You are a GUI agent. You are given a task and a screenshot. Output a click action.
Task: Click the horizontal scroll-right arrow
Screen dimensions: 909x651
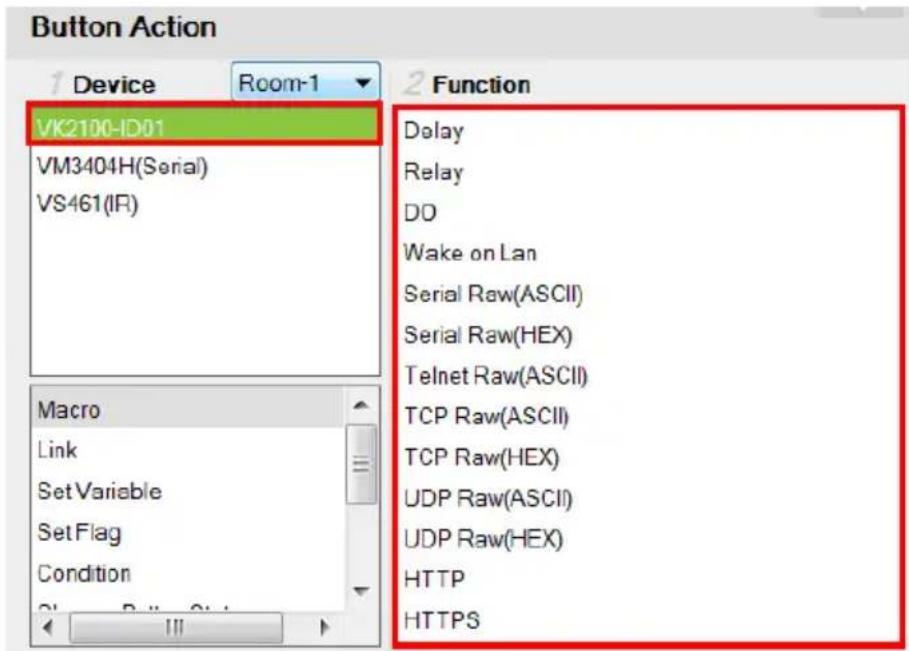click(325, 627)
